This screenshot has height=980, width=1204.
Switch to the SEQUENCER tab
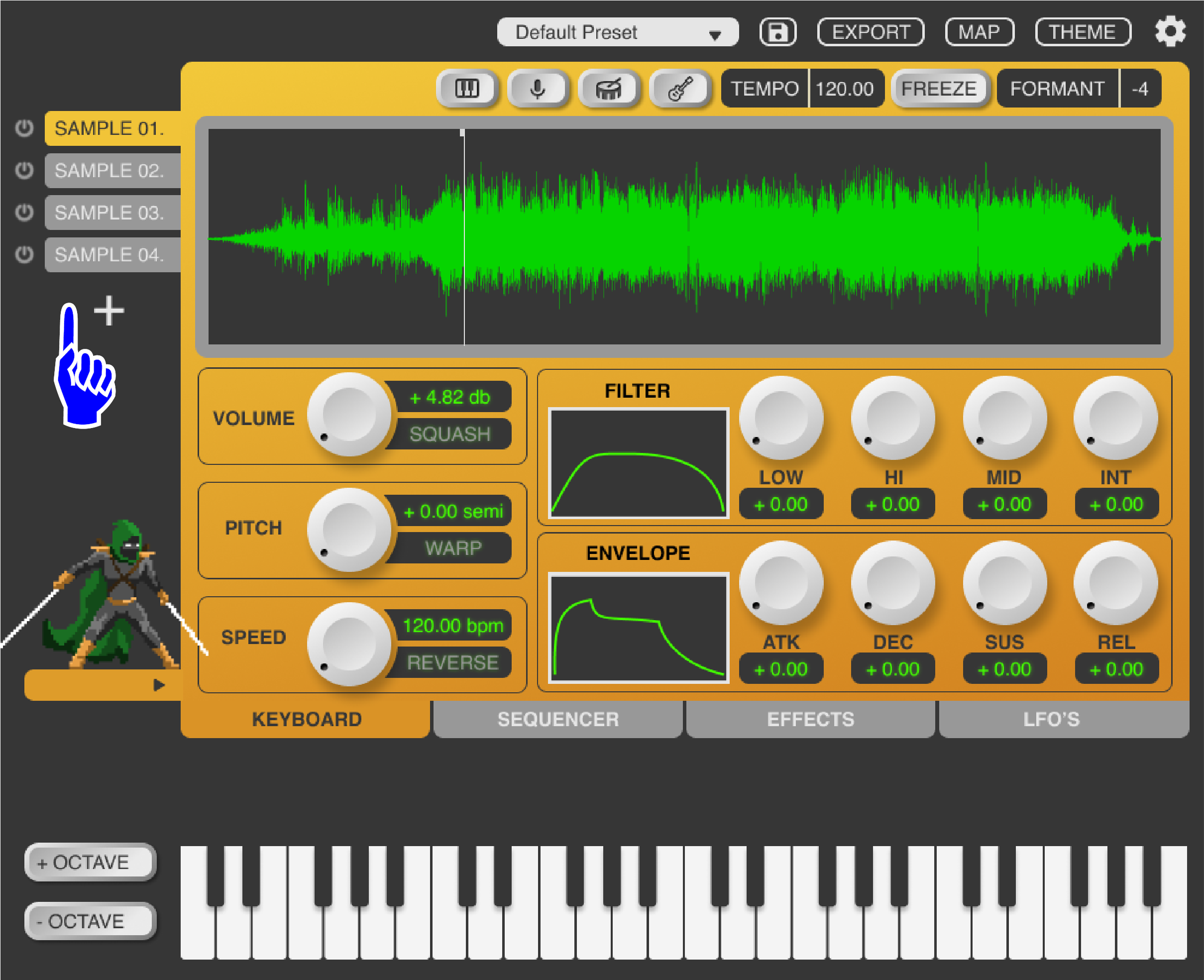[557, 719]
